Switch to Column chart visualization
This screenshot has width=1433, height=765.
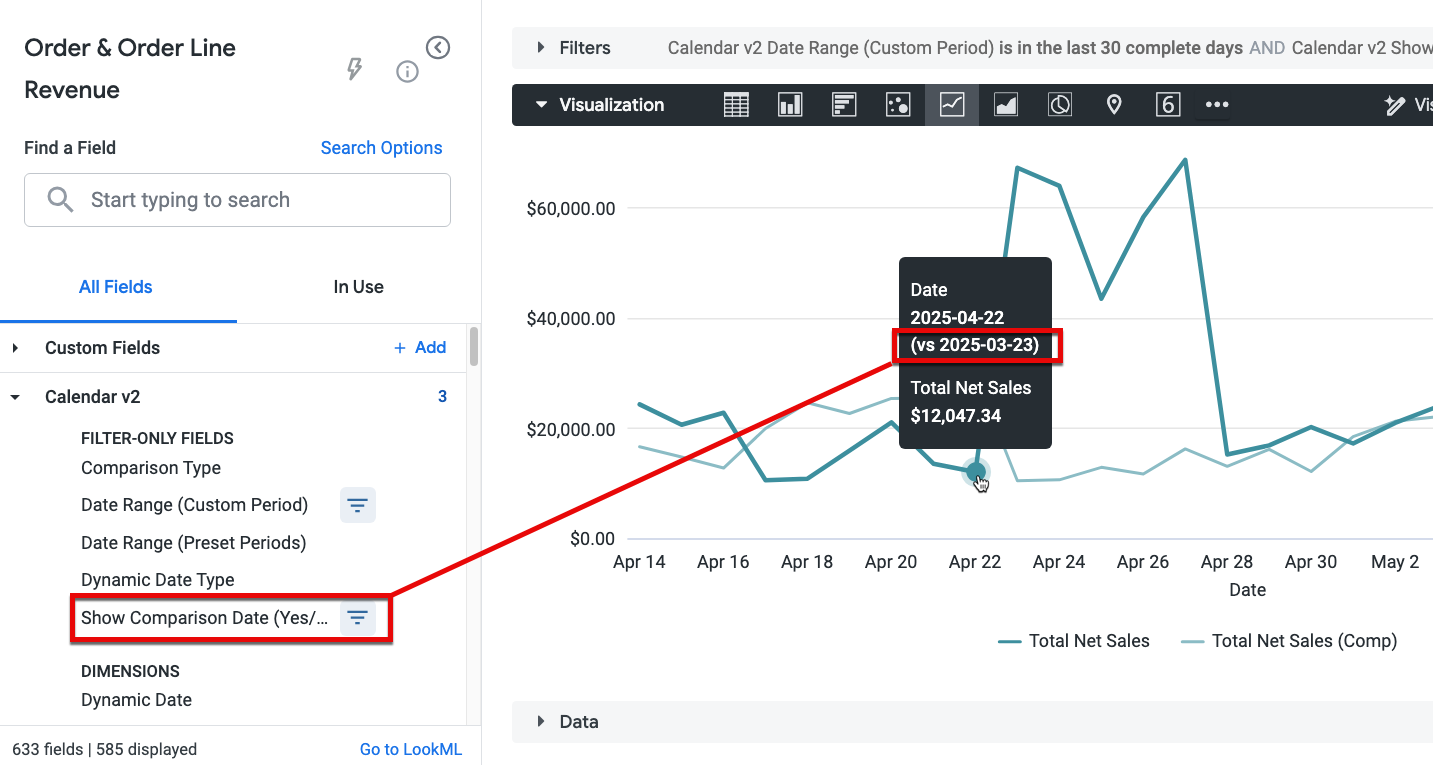tap(790, 105)
